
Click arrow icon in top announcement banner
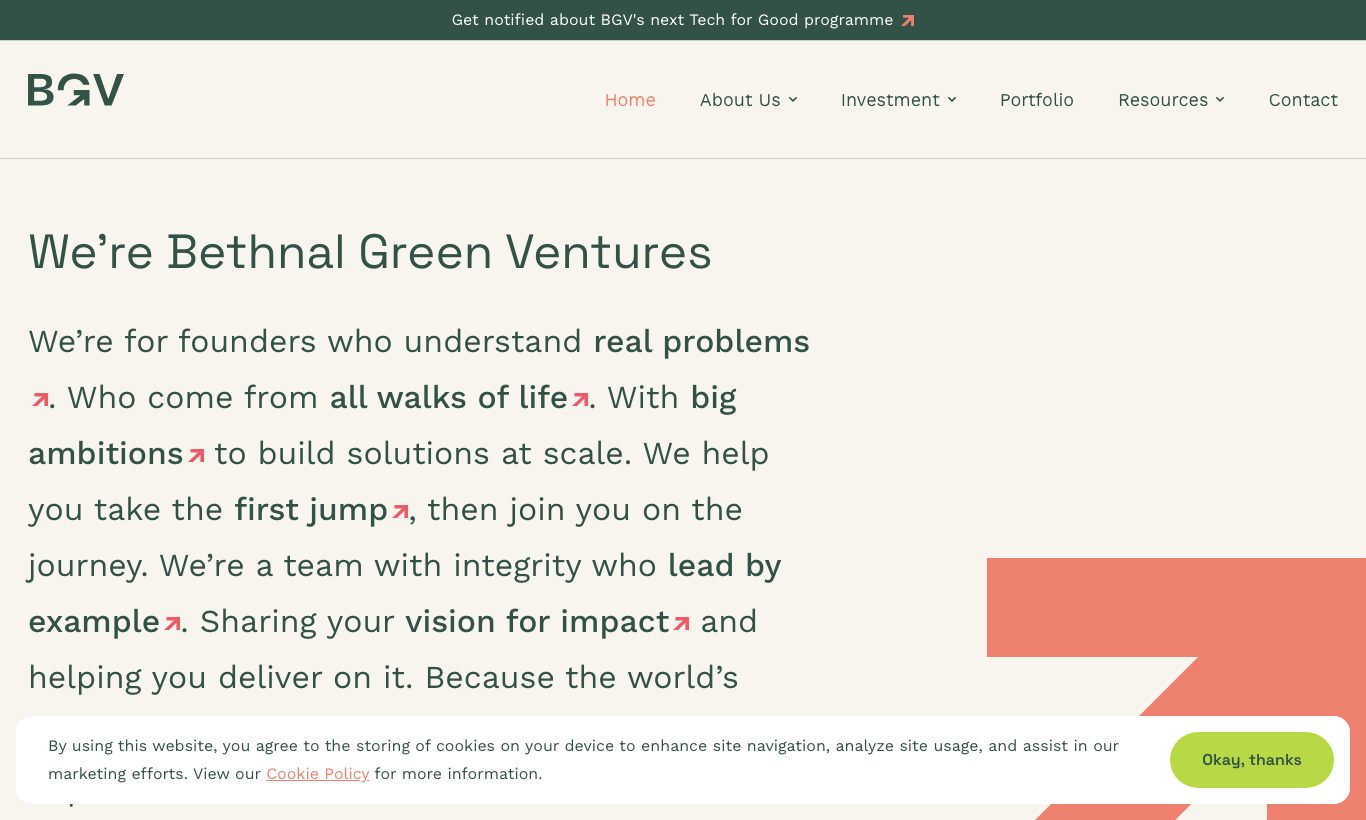pyautogui.click(x=908, y=20)
